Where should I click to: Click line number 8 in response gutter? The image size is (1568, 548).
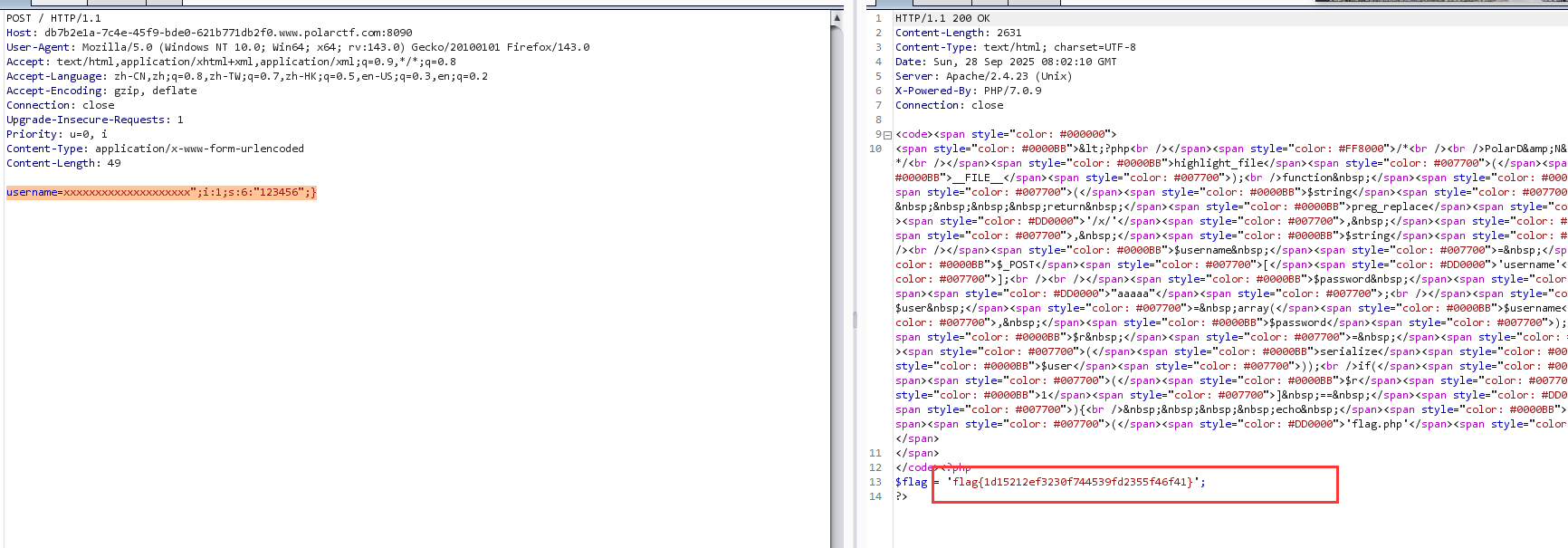click(878, 120)
